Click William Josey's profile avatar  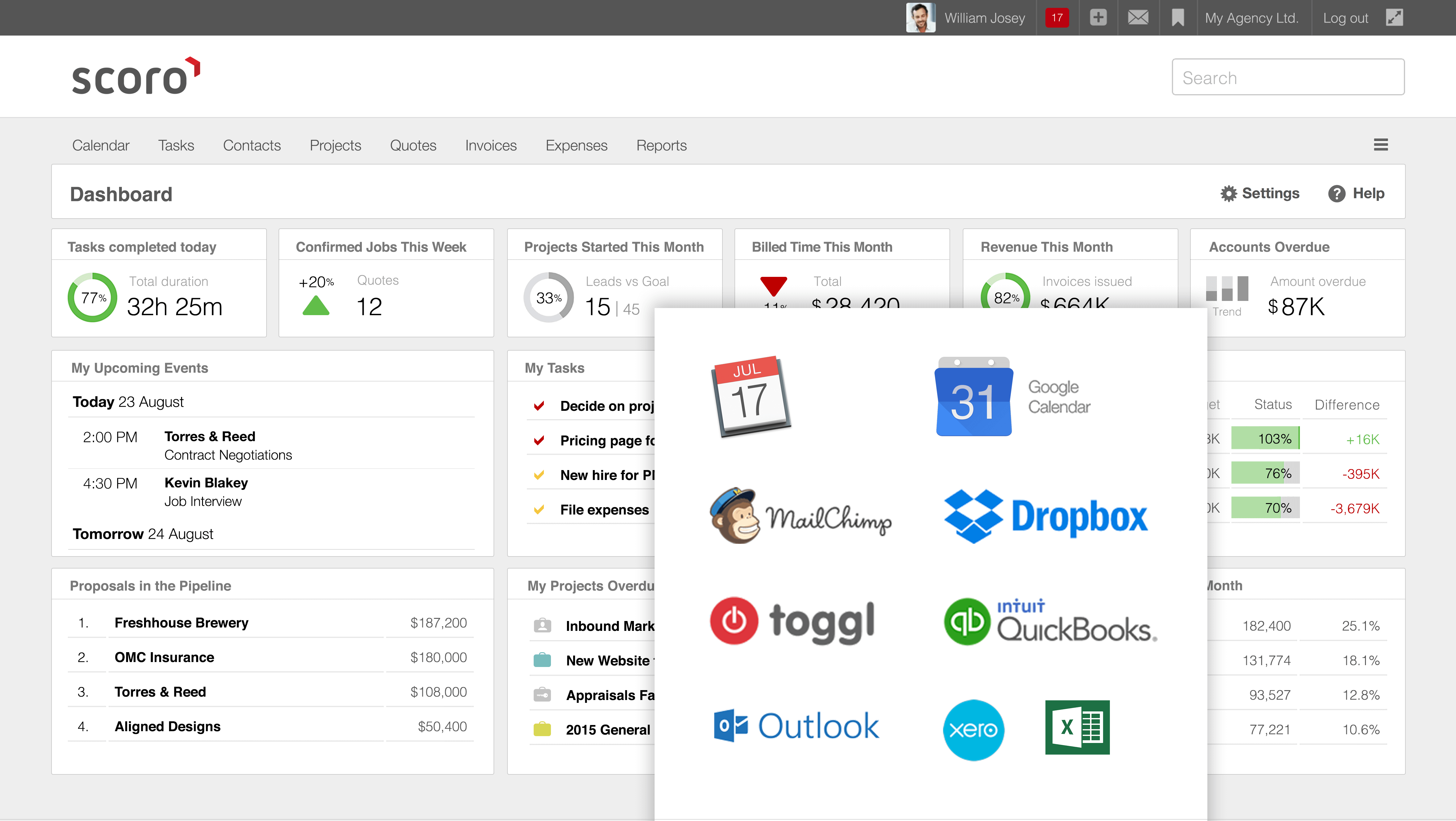921,18
